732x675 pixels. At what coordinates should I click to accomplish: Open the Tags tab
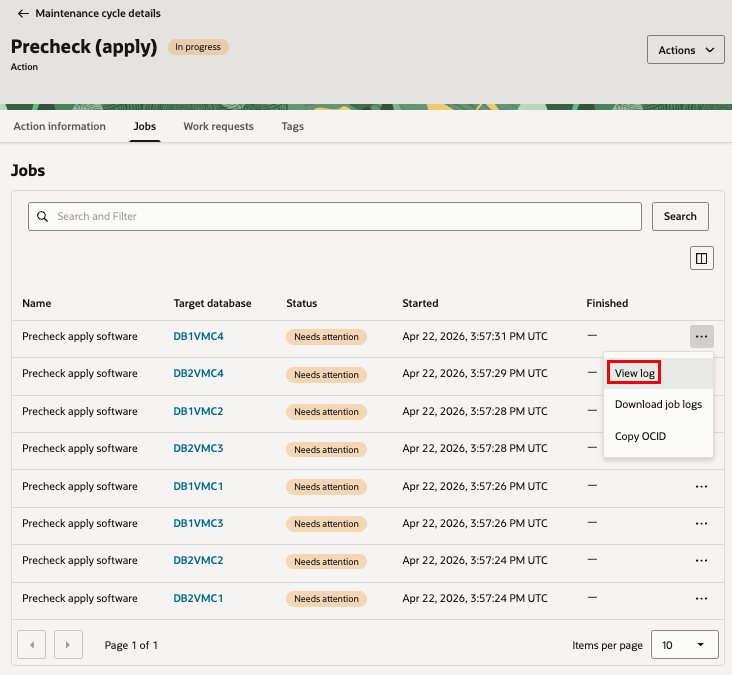pos(293,126)
